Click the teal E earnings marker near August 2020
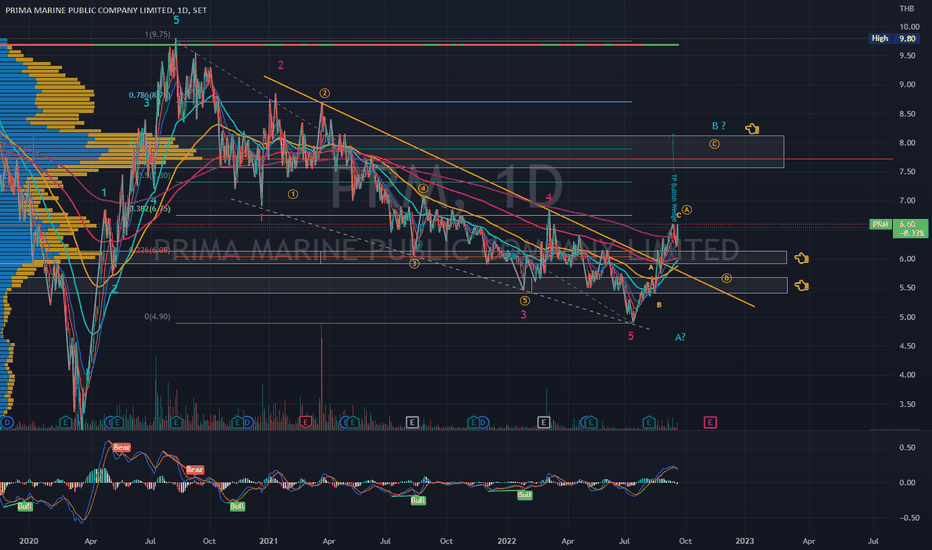The height and width of the screenshot is (550, 932). [x=176, y=422]
